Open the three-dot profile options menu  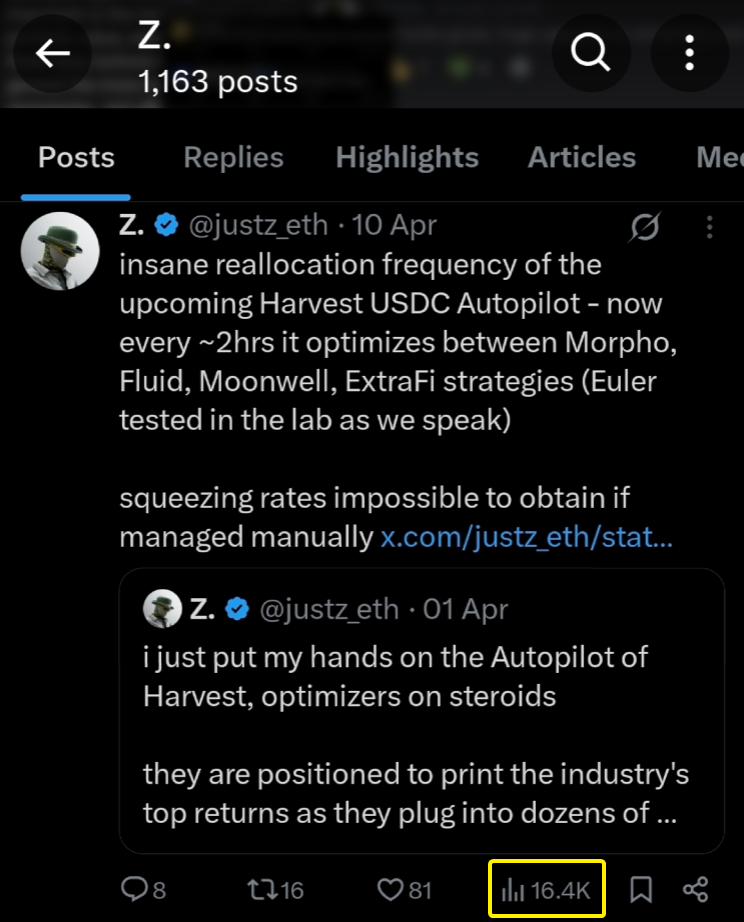pos(689,54)
